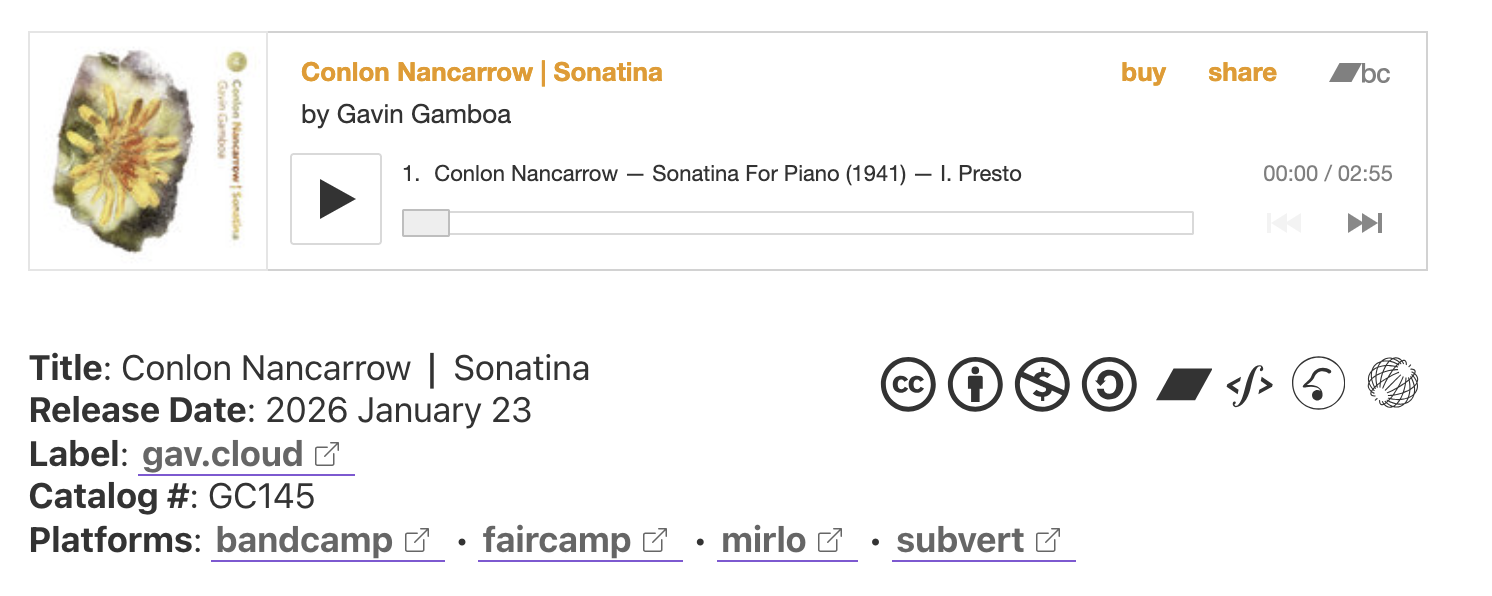1492x596 pixels.
Task: Go to the previous track
Action: [1284, 223]
